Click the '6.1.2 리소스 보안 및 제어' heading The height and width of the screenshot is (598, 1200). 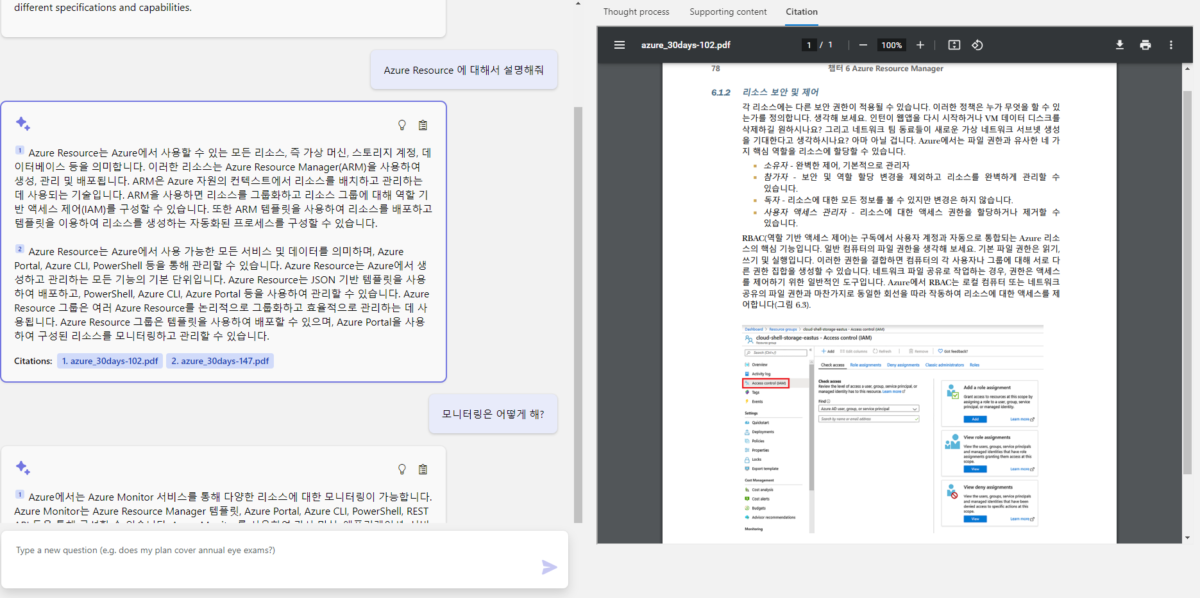coord(764,93)
